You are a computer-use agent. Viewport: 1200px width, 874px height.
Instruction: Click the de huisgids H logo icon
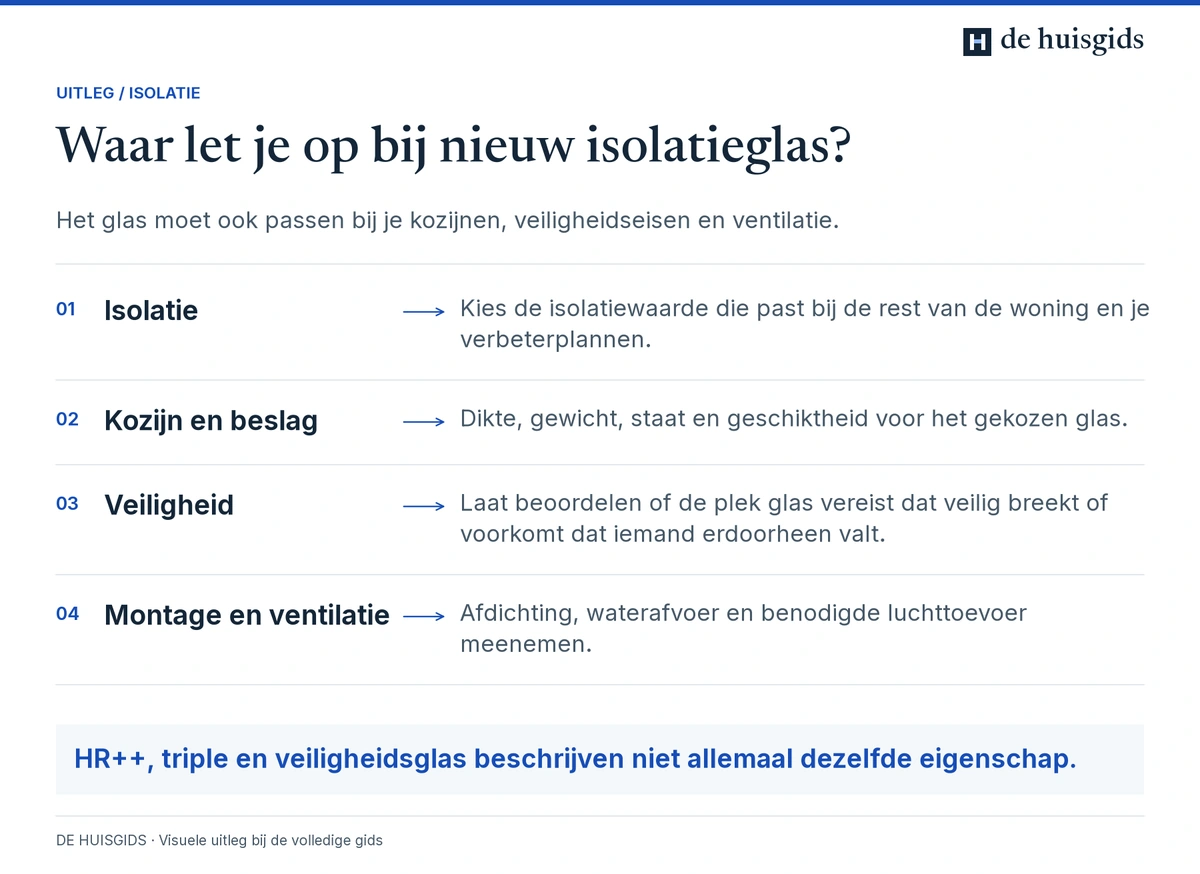tap(977, 41)
